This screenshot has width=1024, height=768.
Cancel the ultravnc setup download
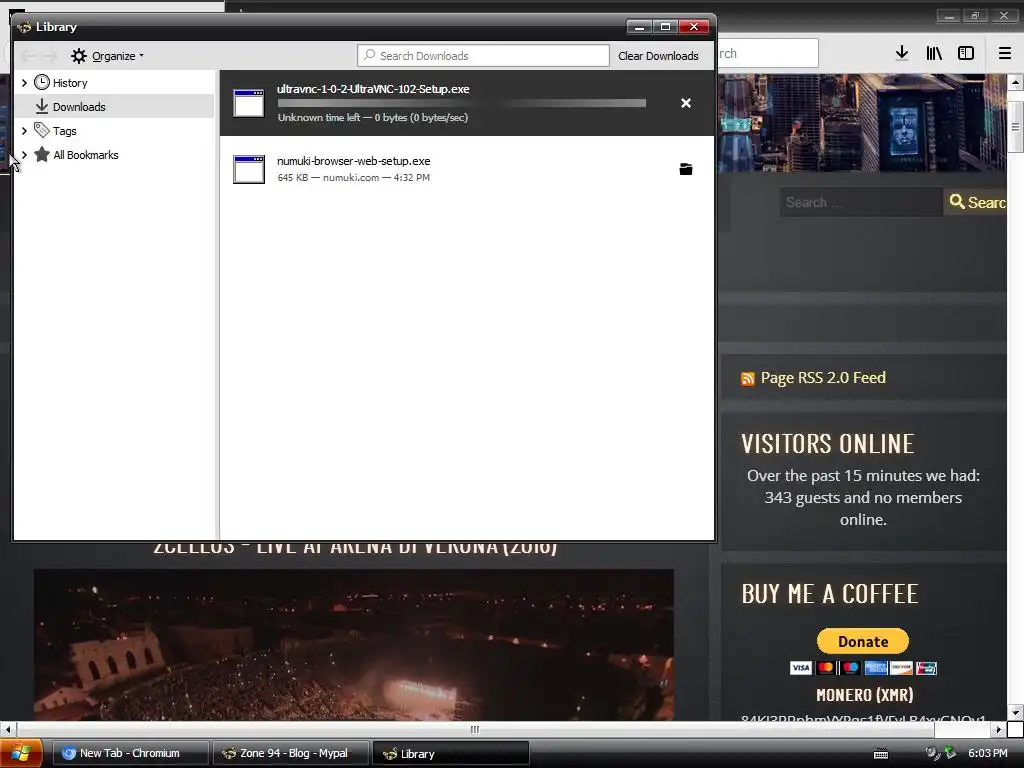point(686,103)
